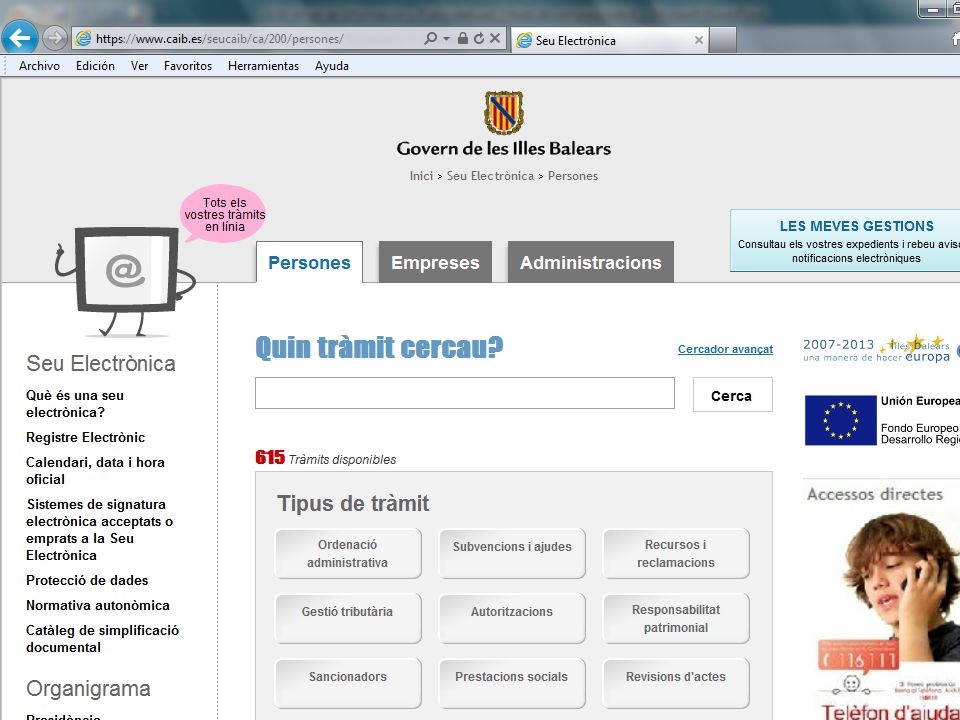Close the Seu Electrònica browser tab

pyautogui.click(x=699, y=40)
